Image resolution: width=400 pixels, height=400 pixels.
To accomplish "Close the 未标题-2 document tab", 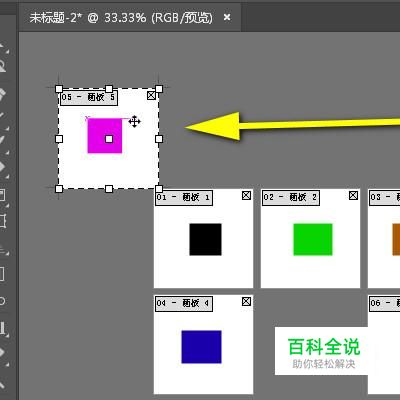I will pyautogui.click(x=227, y=17).
